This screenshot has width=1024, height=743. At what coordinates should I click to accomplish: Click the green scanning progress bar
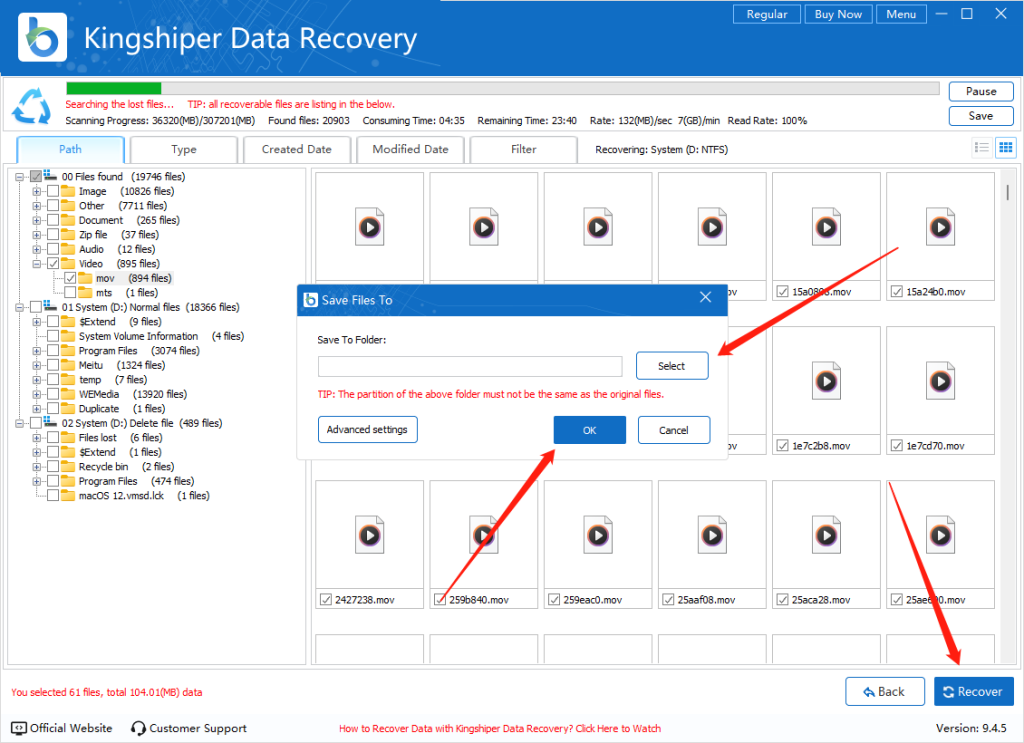click(x=114, y=88)
